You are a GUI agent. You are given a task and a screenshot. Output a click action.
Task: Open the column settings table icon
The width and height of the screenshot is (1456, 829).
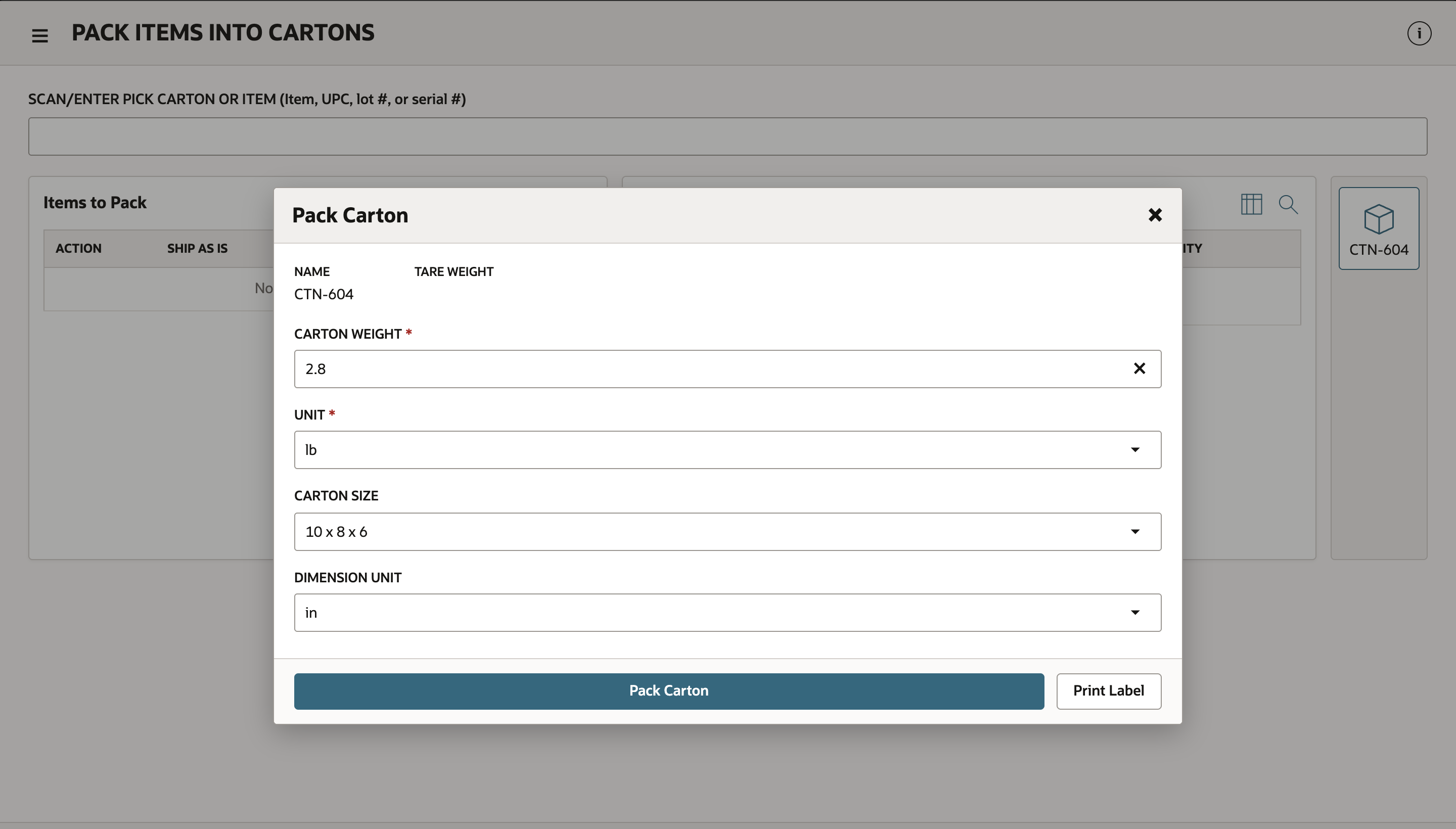(x=1251, y=204)
